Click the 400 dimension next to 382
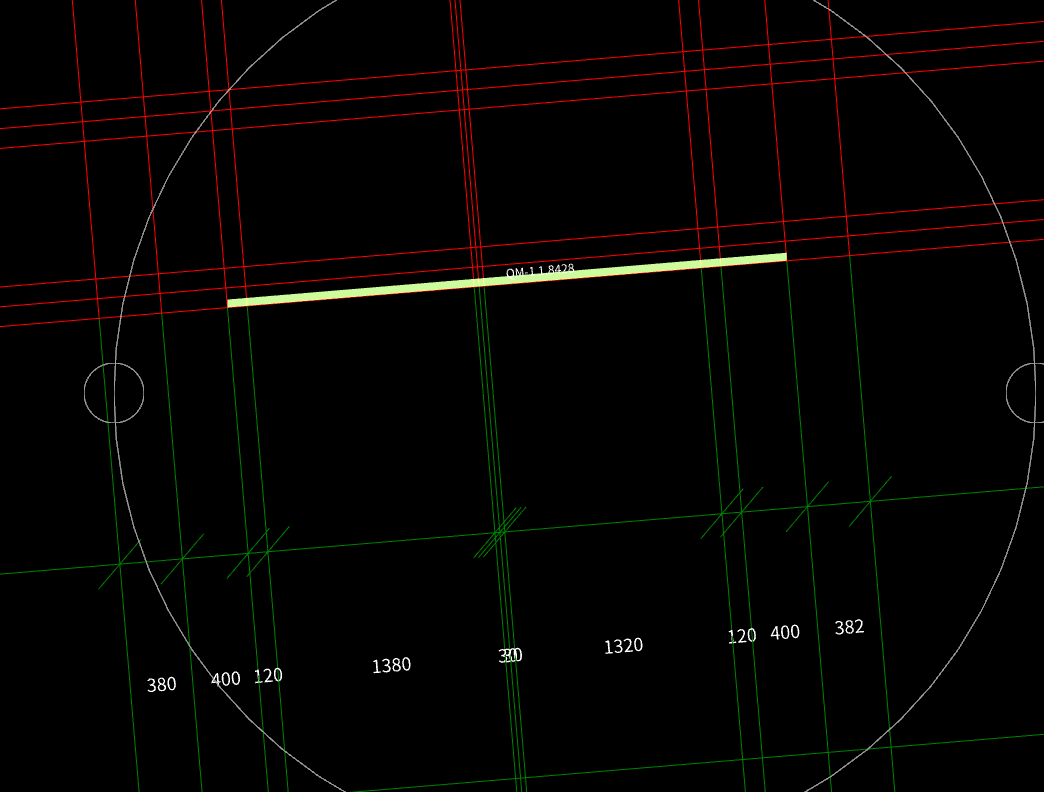 (x=784, y=632)
